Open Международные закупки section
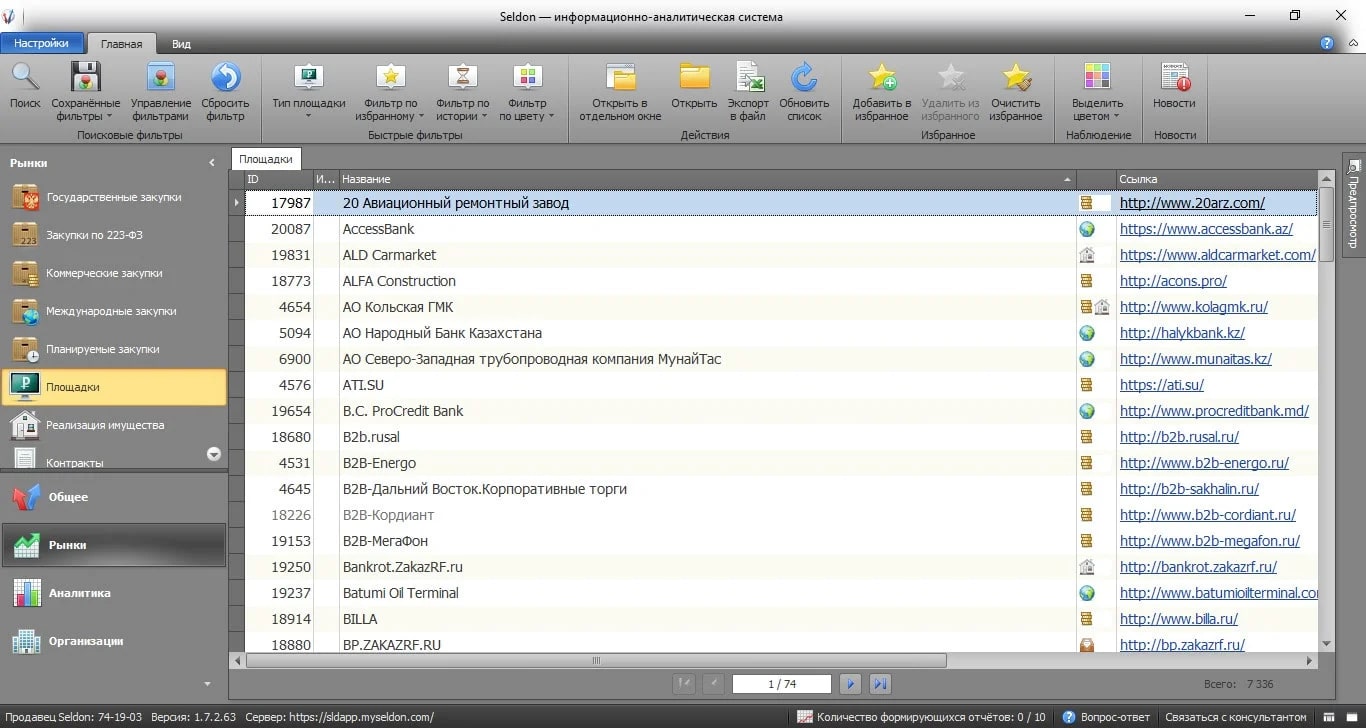Image resolution: width=1366 pixels, height=728 pixels. coord(114,311)
